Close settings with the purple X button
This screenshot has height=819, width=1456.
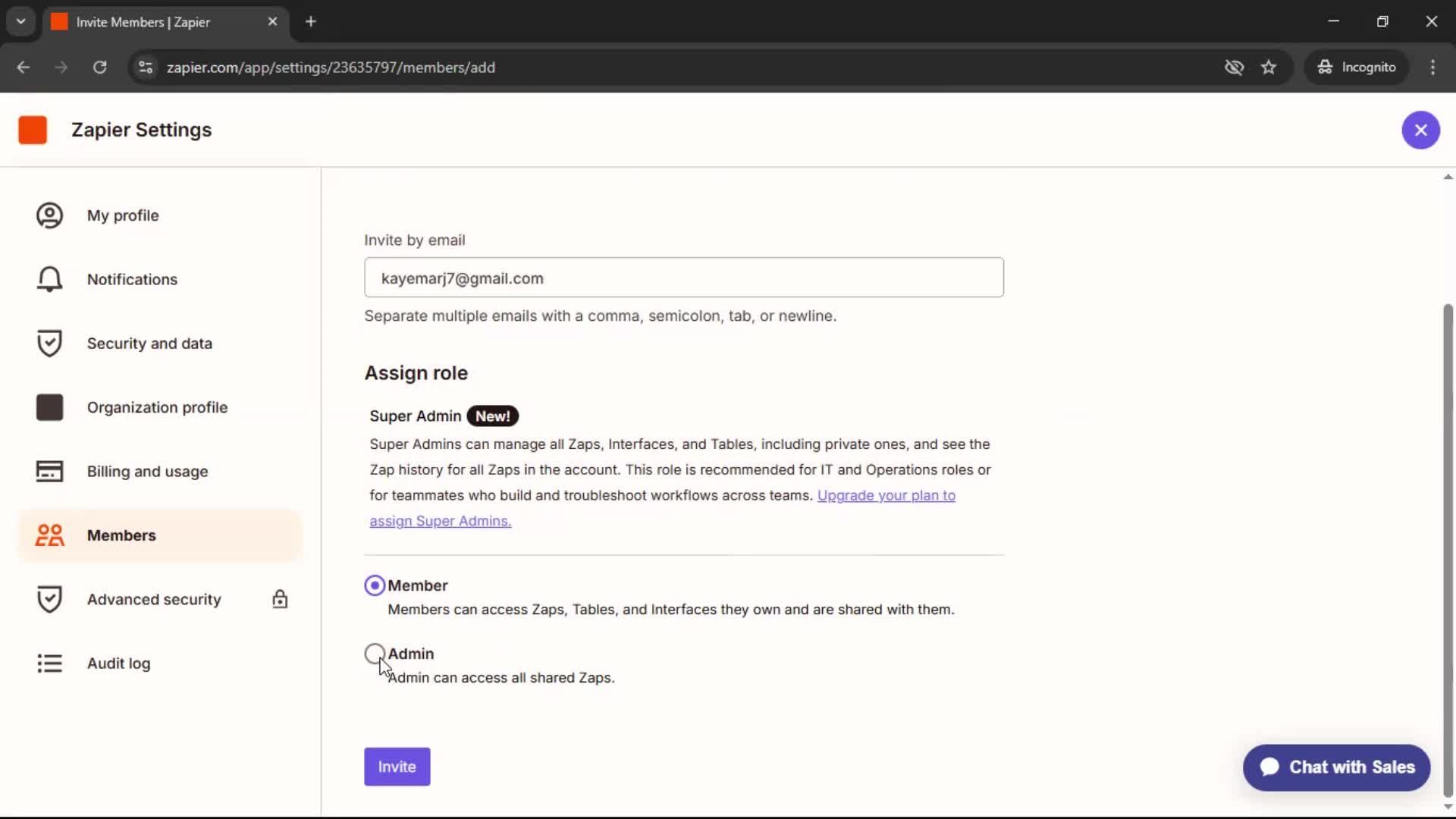1420,130
